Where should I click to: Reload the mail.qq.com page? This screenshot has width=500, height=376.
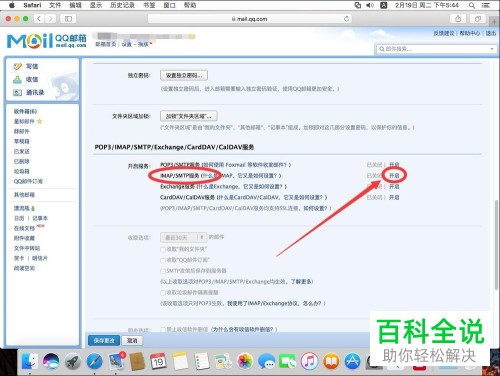click(x=347, y=19)
